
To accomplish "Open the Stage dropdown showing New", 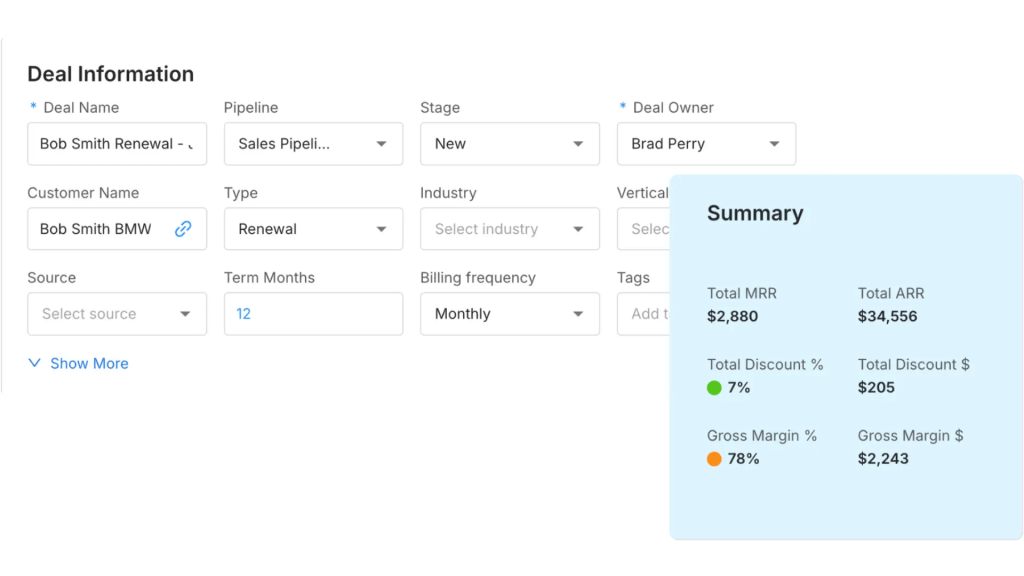I will tap(509, 144).
